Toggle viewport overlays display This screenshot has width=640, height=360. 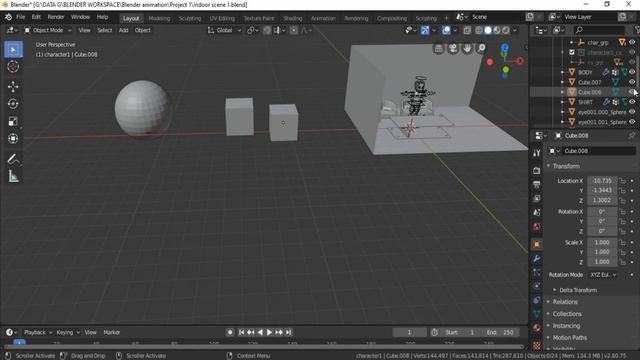point(446,30)
